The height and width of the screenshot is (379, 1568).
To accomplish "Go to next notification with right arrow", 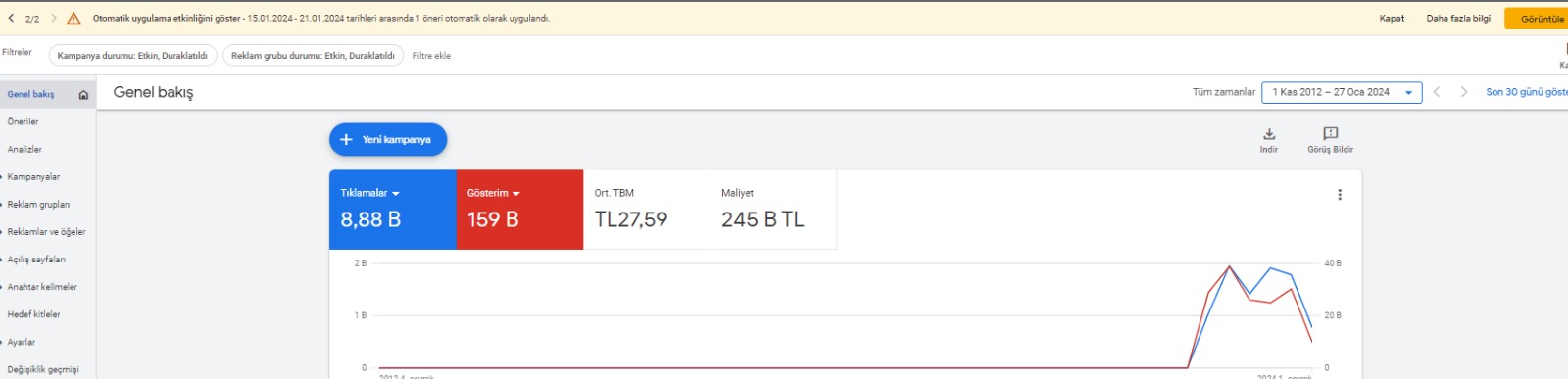I will (x=53, y=18).
